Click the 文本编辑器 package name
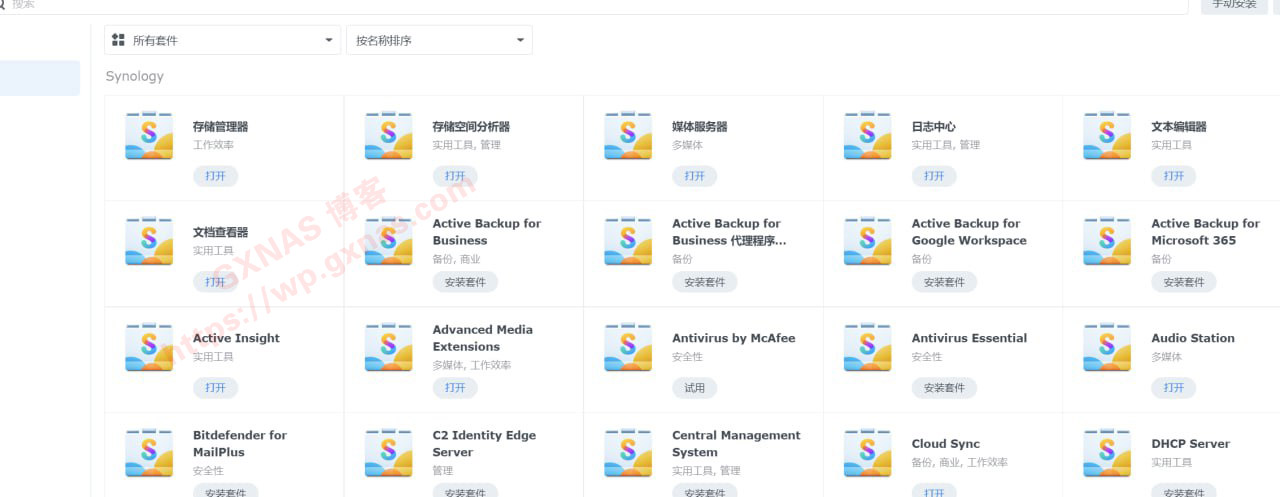The image size is (1280, 497). coord(1178,127)
